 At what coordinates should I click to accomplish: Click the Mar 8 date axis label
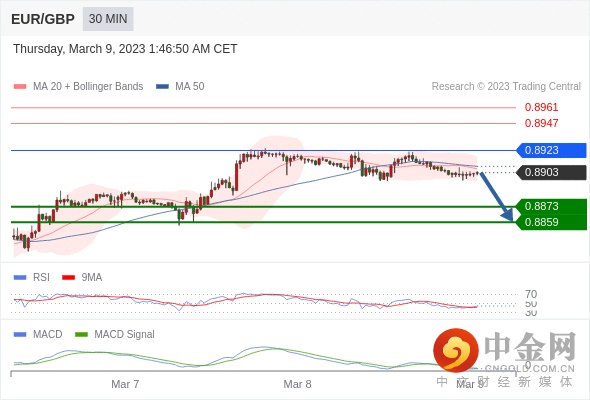297,384
